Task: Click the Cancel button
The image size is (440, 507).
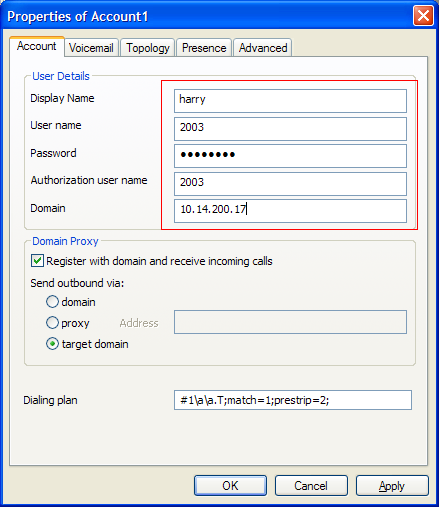Action: pos(311,486)
